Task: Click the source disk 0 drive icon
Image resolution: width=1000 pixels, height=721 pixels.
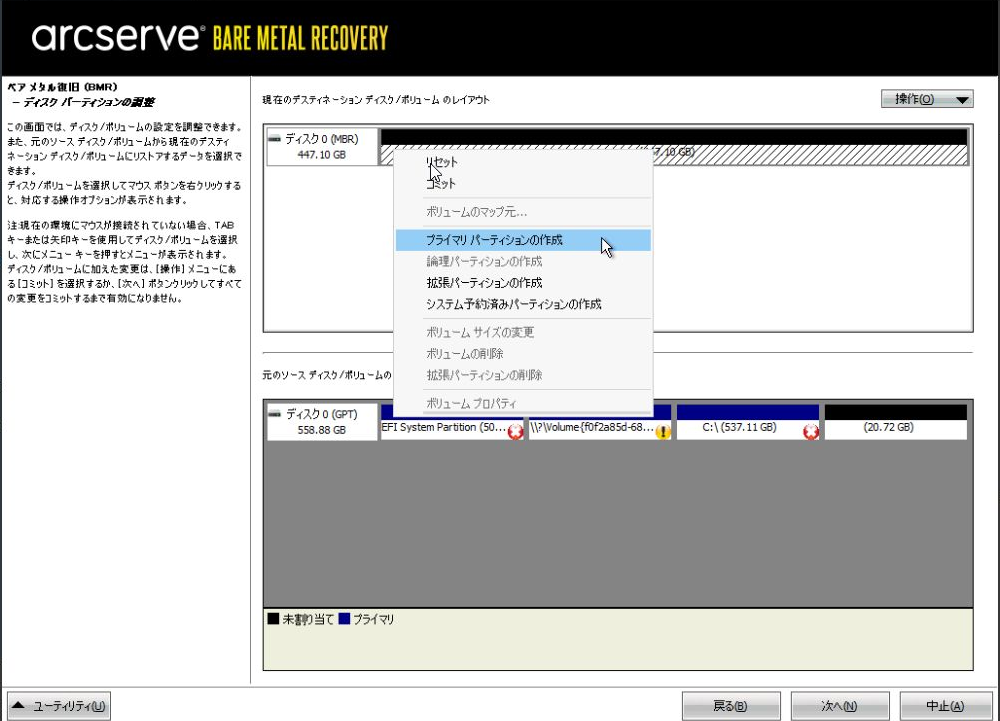Action: (x=274, y=414)
